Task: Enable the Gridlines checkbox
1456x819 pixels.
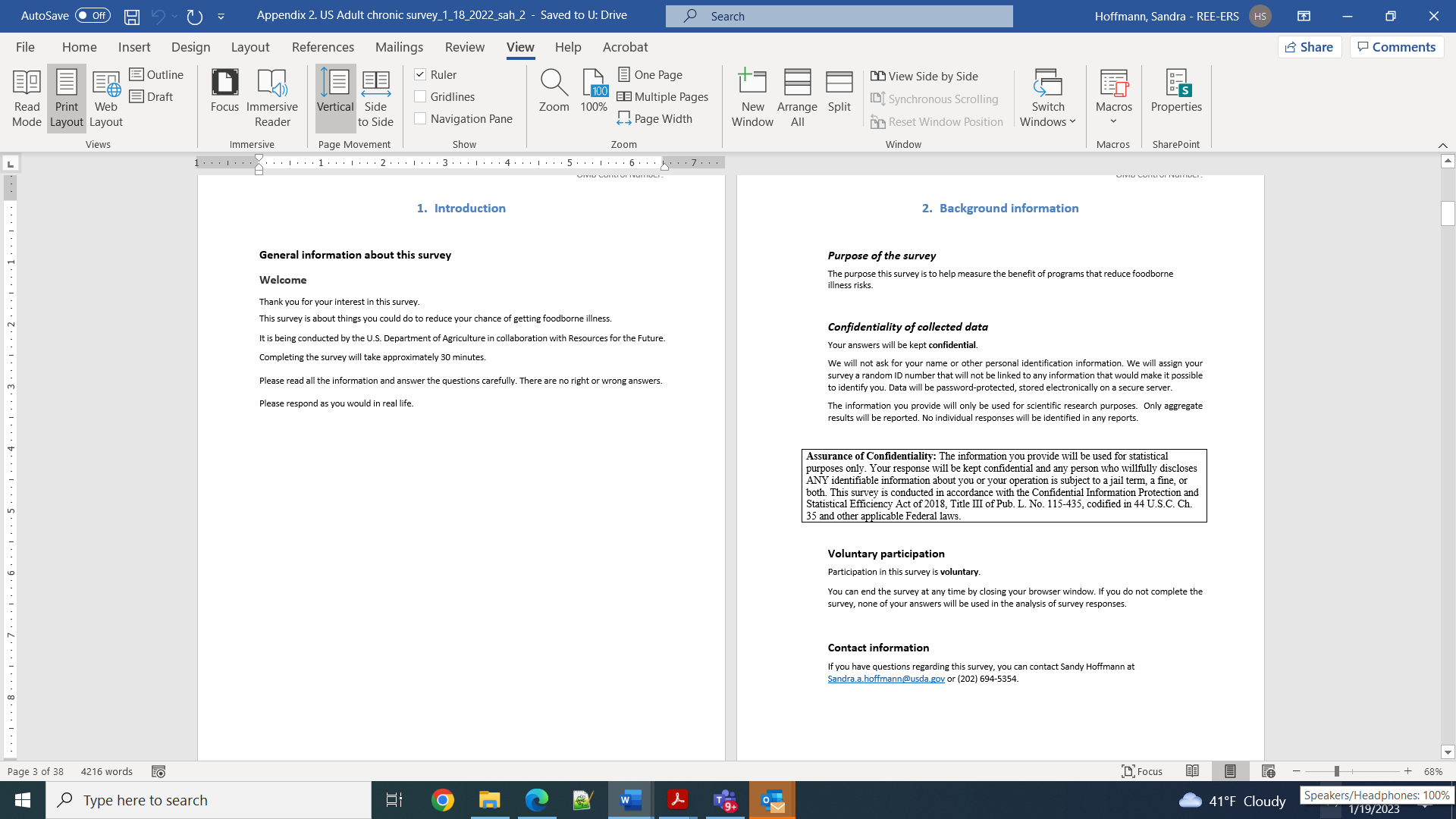Action: pyautogui.click(x=420, y=96)
